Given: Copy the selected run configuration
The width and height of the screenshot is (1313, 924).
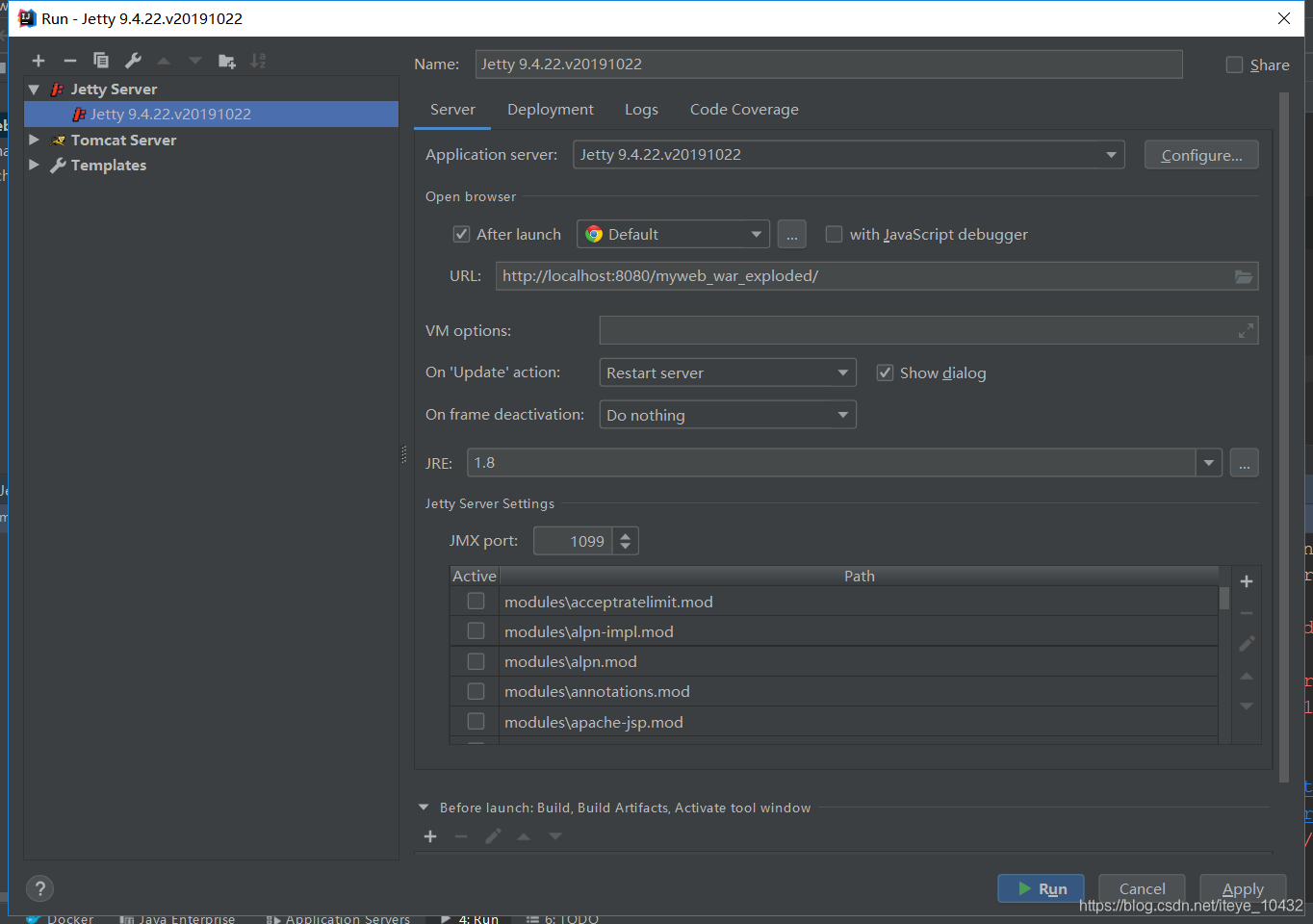Looking at the screenshot, I should point(101,61).
